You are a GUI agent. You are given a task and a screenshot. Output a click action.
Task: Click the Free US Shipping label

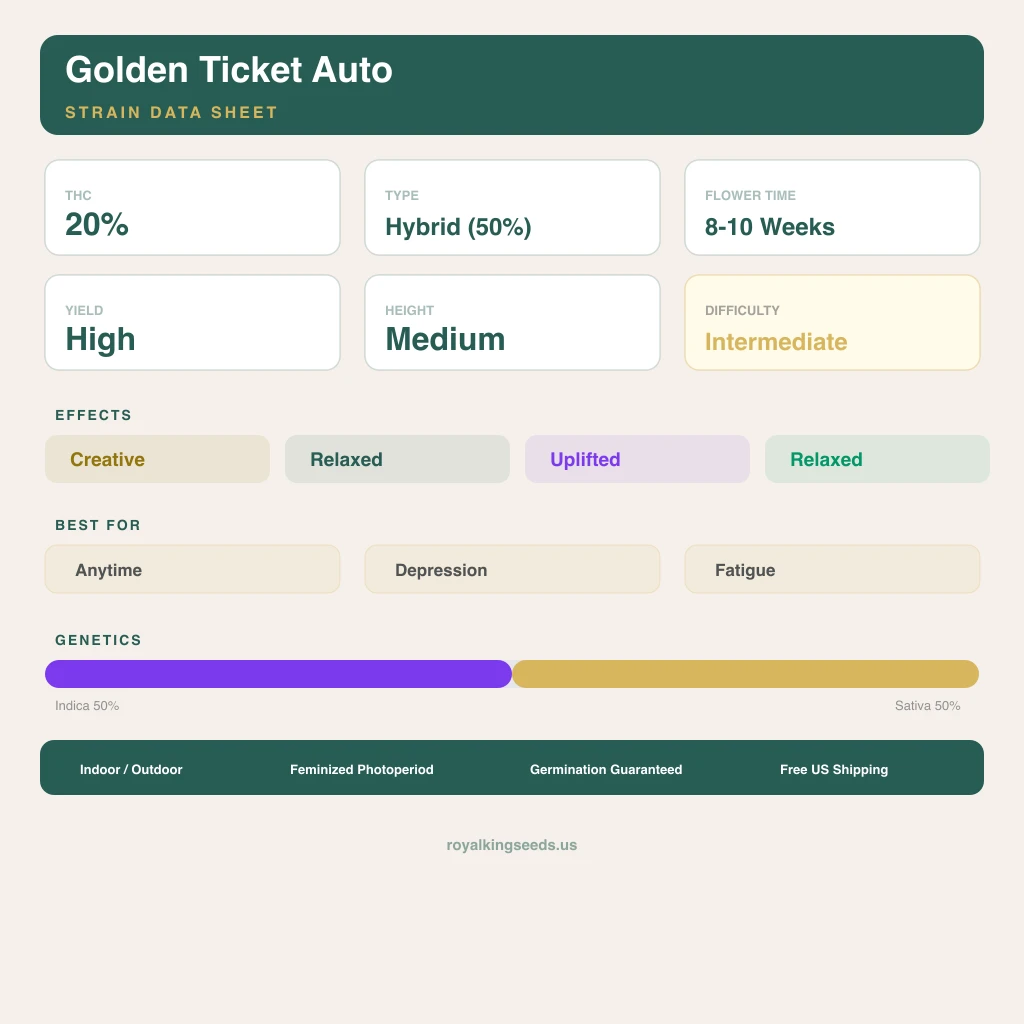[834, 769]
